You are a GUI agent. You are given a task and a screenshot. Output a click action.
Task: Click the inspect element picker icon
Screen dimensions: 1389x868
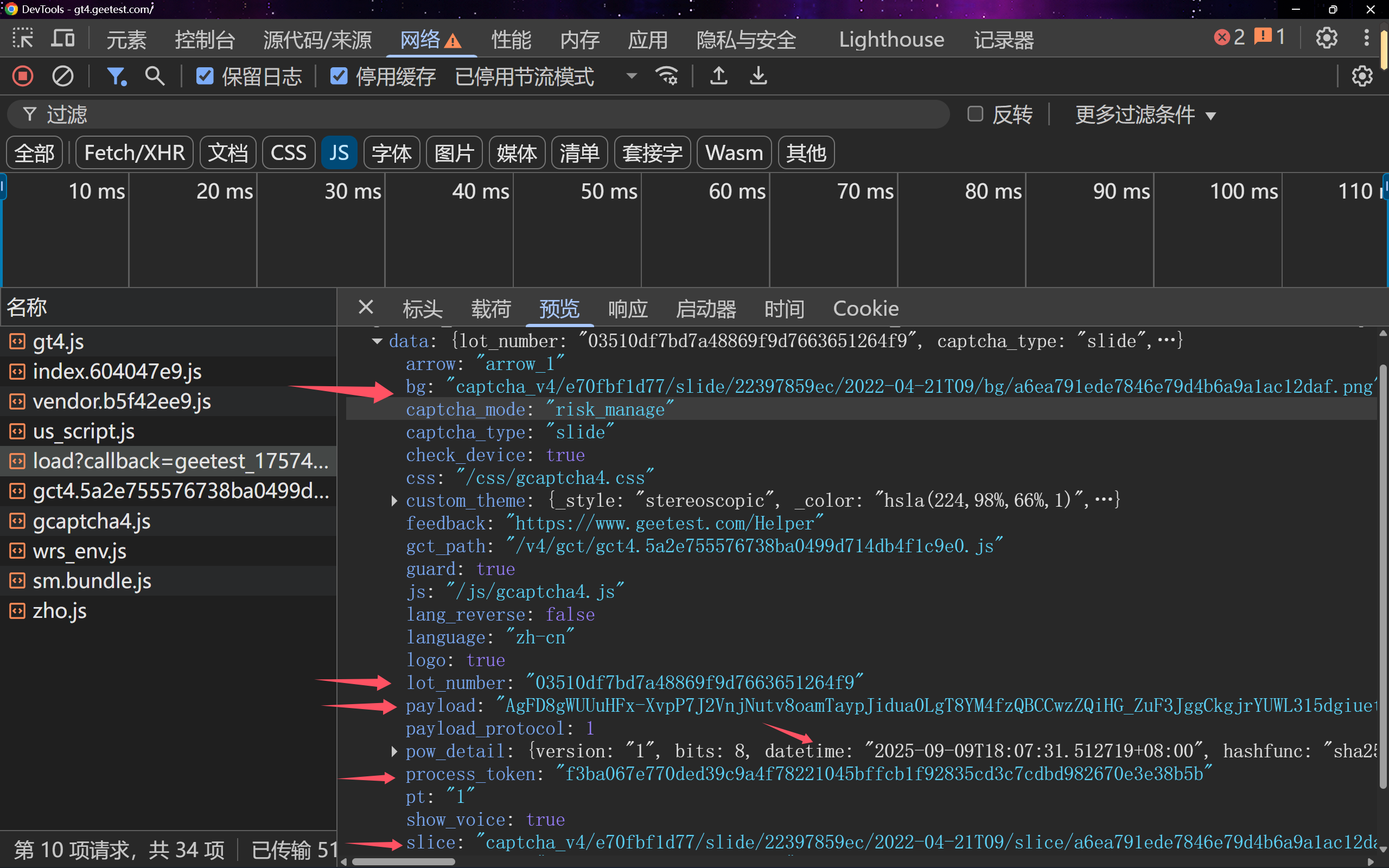click(23, 39)
